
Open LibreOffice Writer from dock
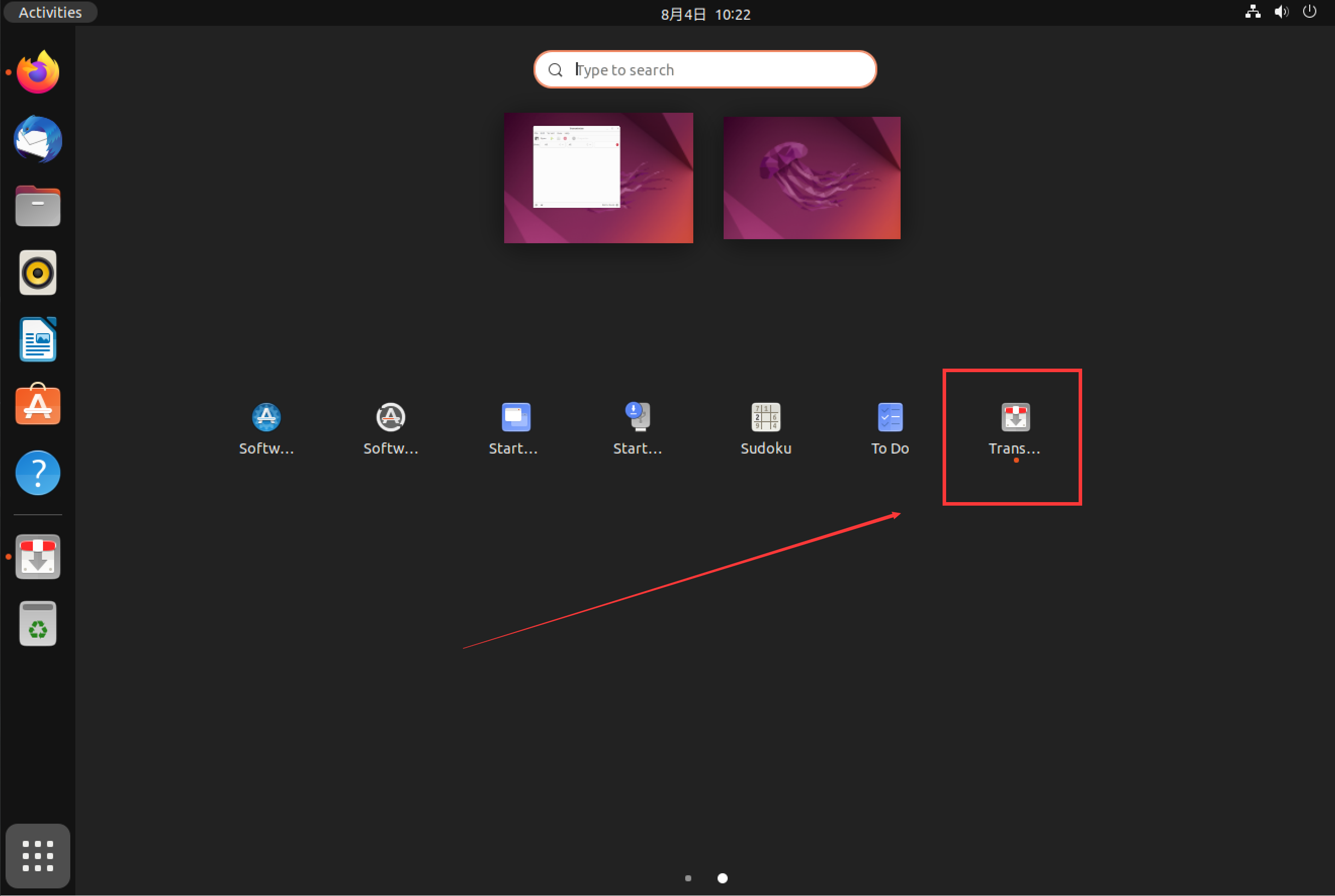tap(38, 339)
